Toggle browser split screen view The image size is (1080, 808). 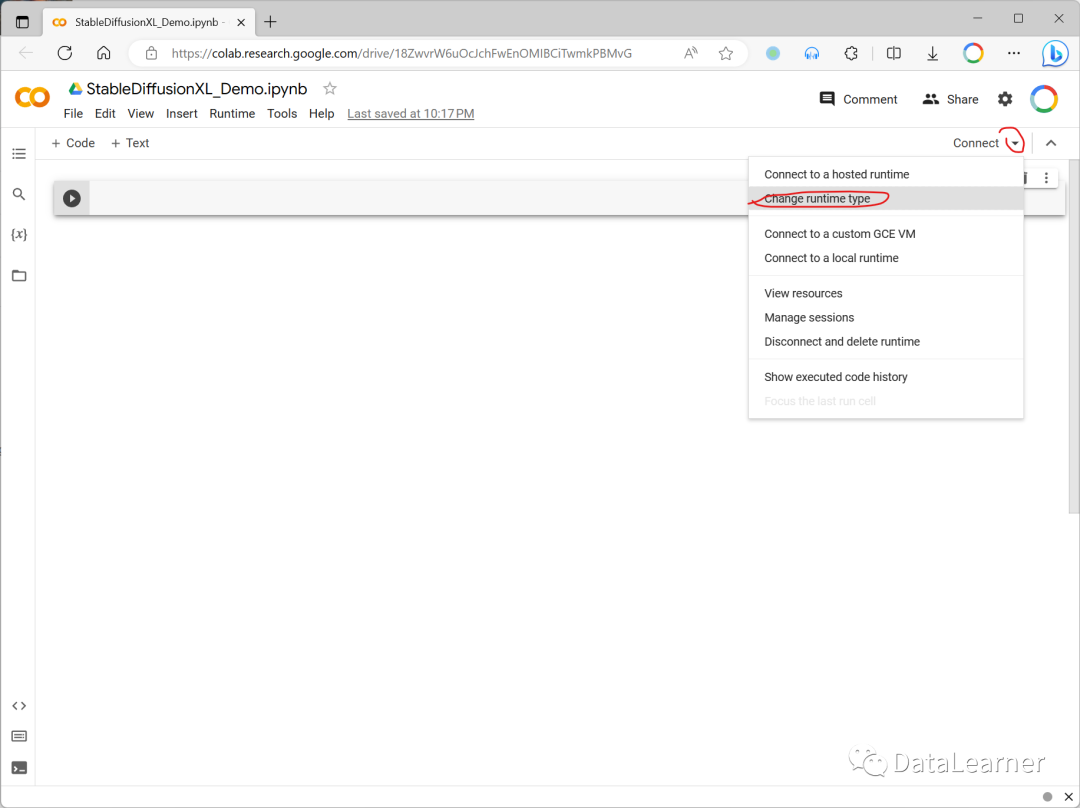[x=893, y=53]
